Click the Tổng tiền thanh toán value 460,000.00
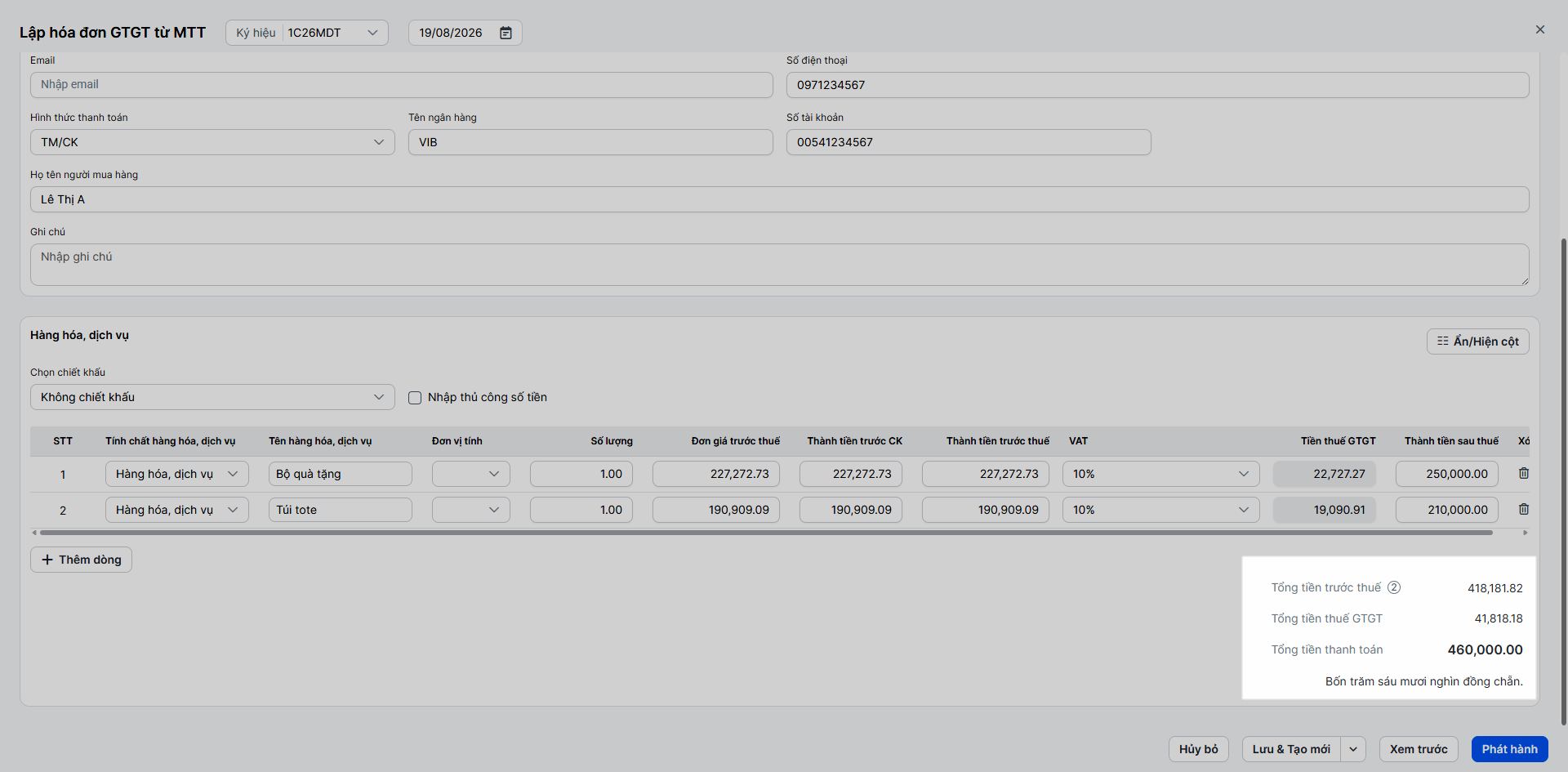The height and width of the screenshot is (772, 1568). tap(1485, 650)
